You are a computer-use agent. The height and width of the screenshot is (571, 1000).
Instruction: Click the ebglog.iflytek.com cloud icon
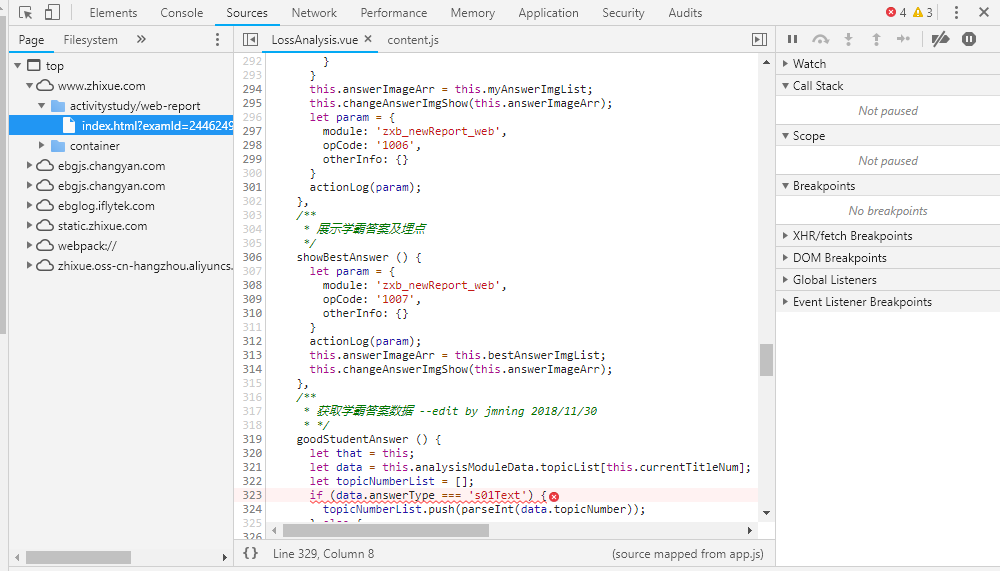(45, 205)
